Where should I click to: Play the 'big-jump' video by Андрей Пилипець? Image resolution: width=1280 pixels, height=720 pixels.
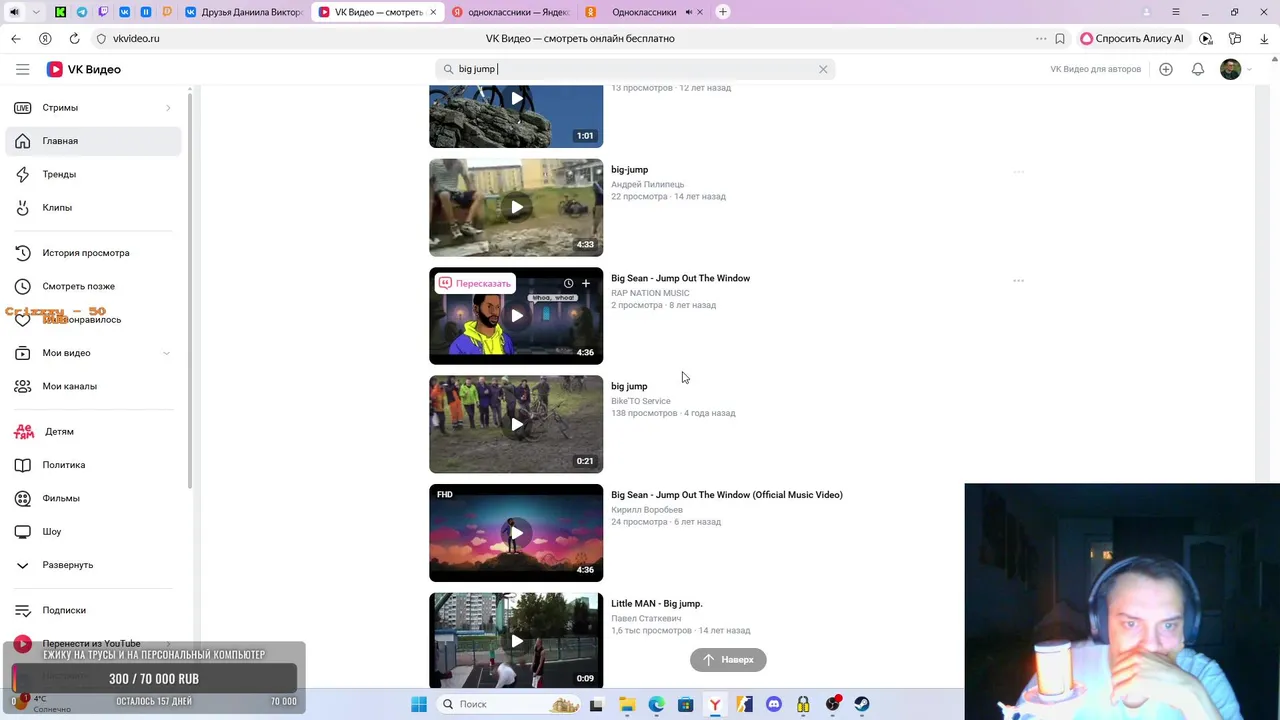coord(516,207)
